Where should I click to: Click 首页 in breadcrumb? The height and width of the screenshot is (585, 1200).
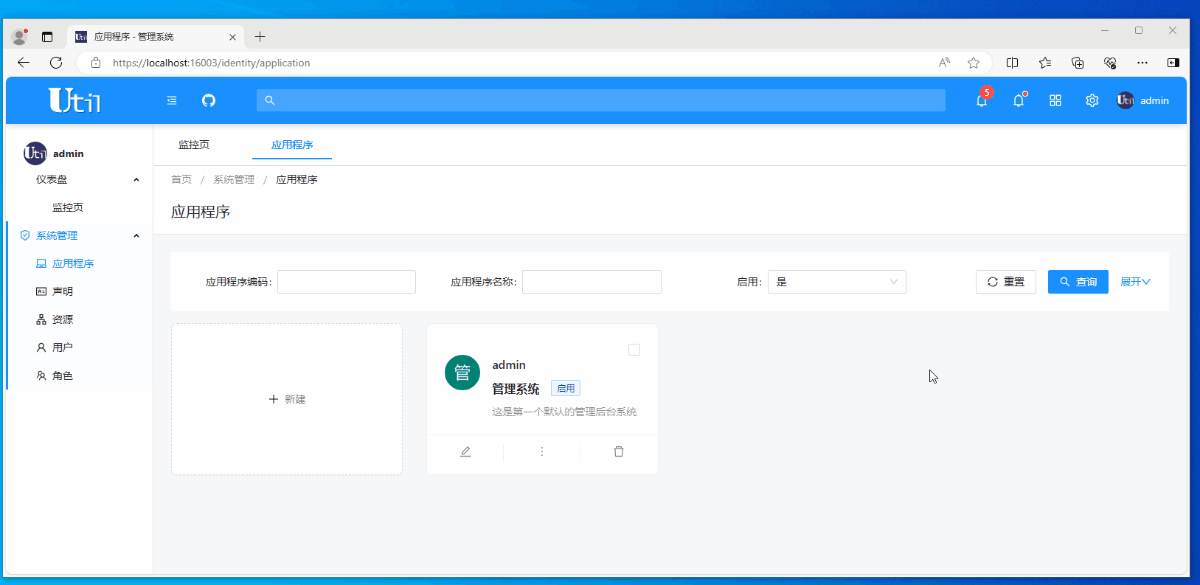[181, 180]
